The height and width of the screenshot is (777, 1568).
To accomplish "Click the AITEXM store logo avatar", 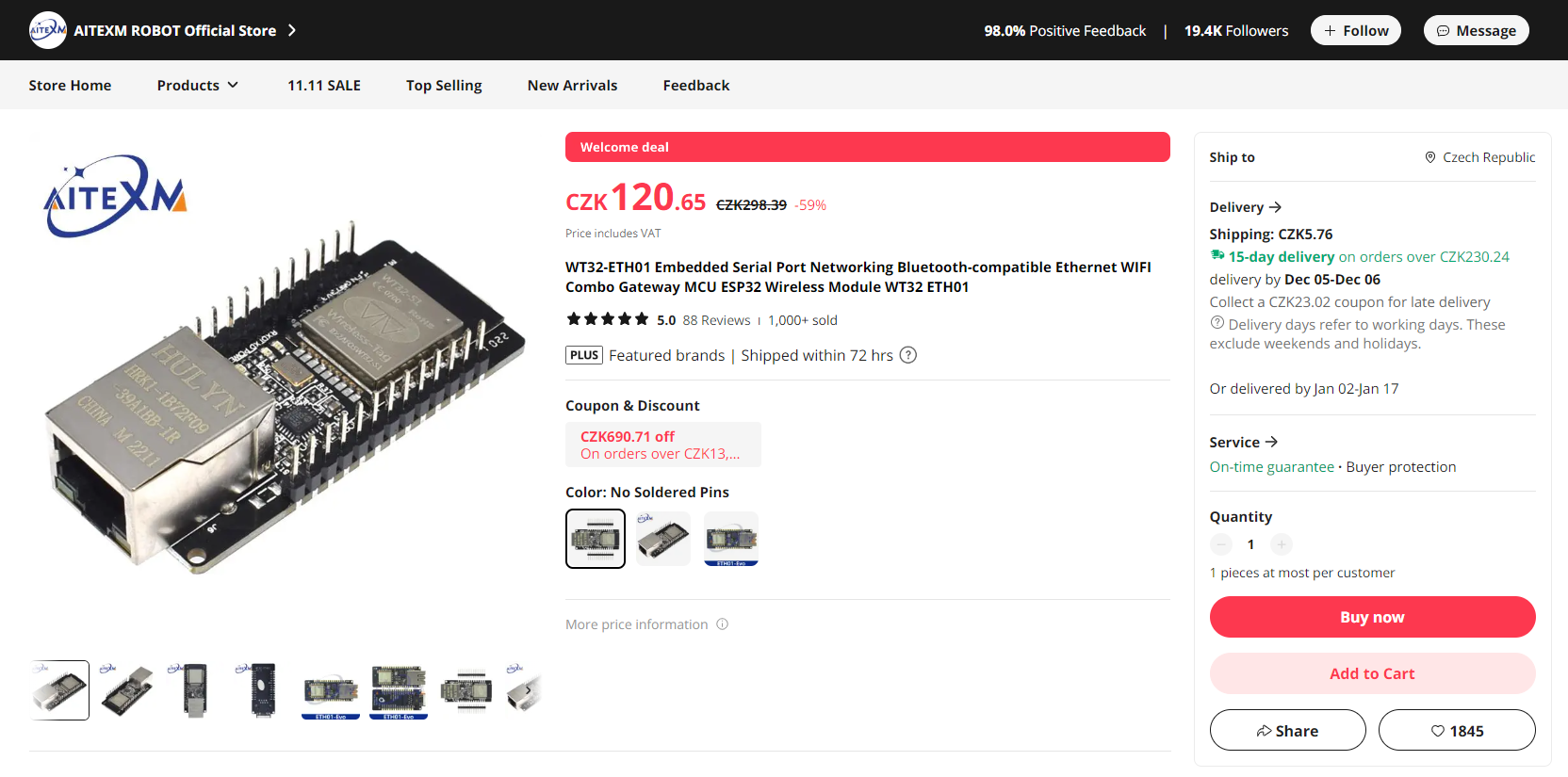I will [48, 30].
